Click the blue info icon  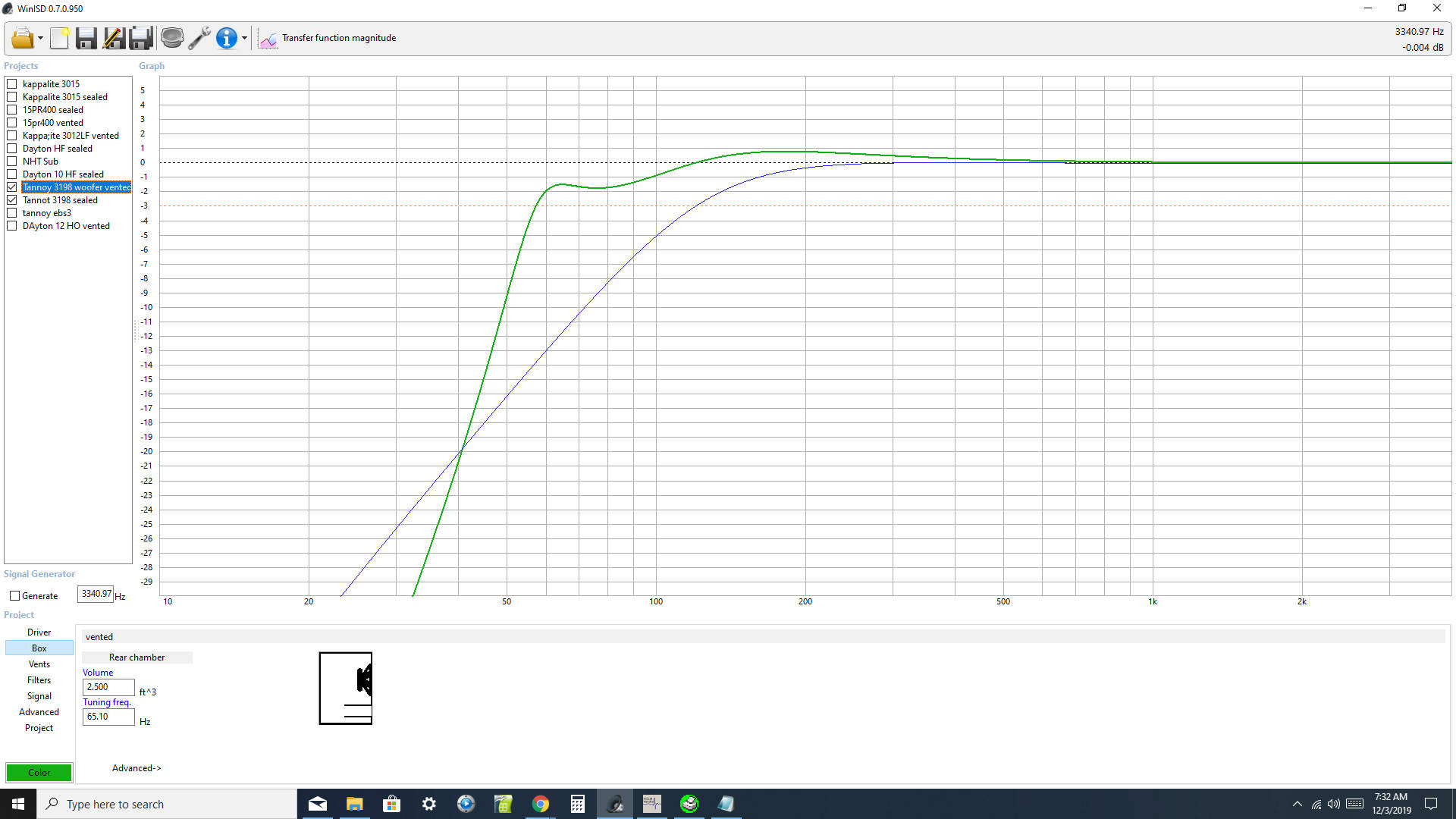(x=226, y=38)
